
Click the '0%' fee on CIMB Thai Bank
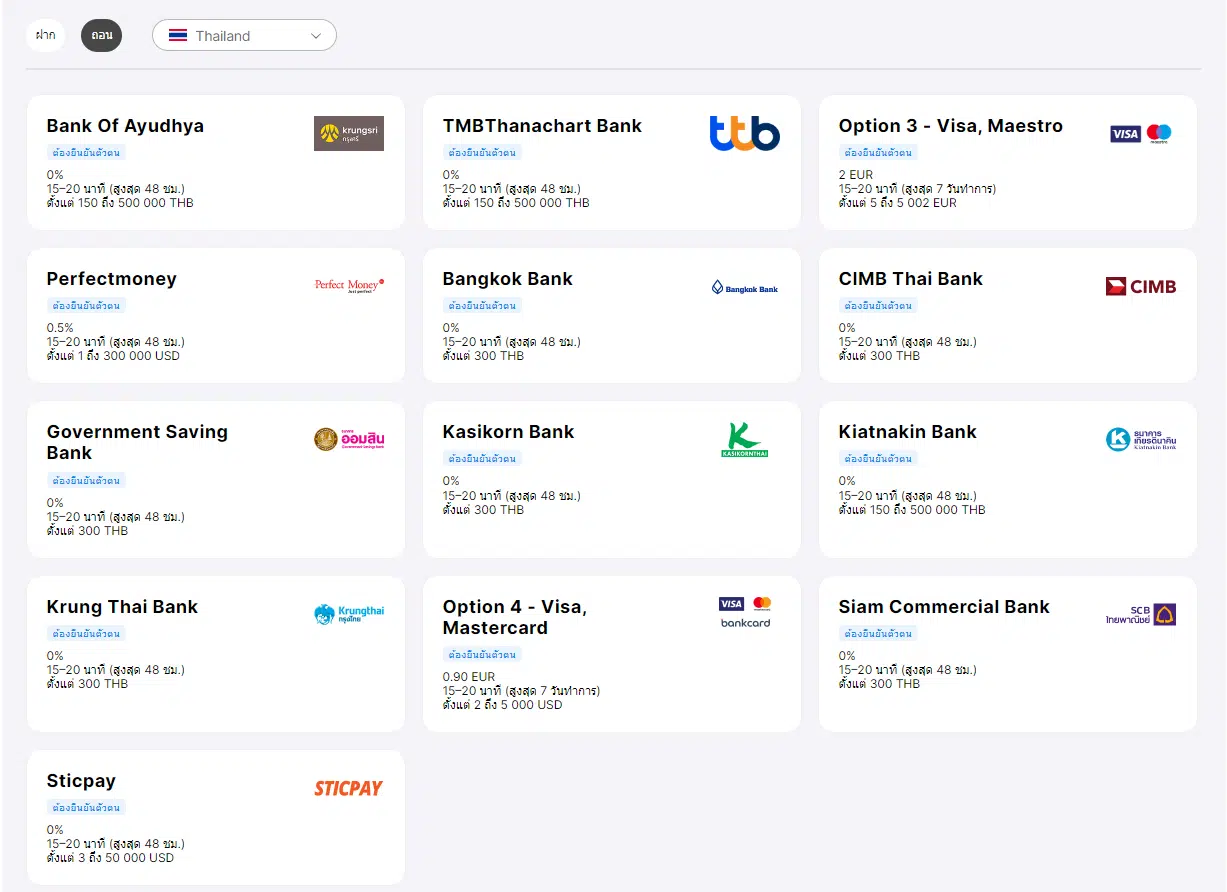pos(847,328)
